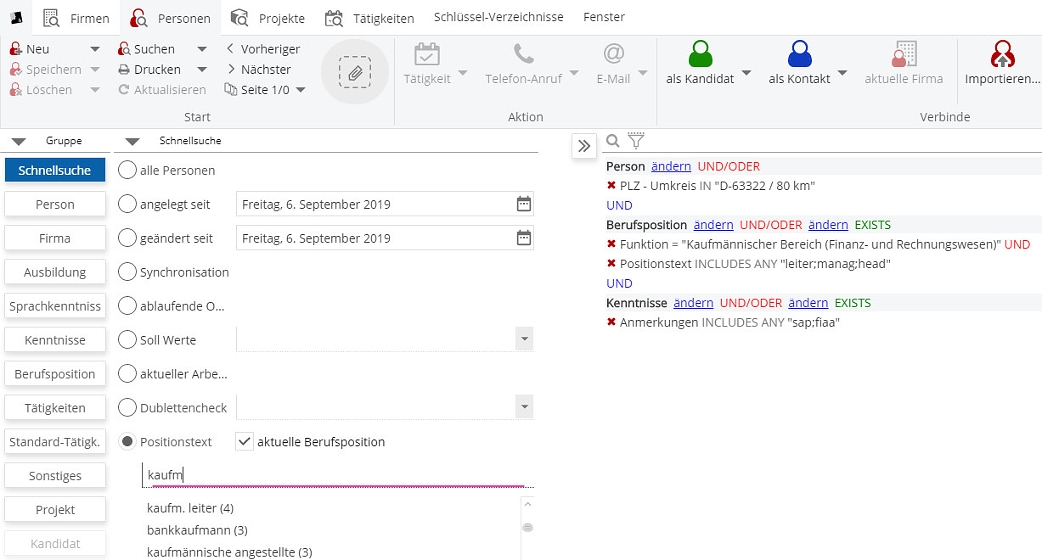Click the blue 'als Kontakt' person icon
Image resolution: width=1042 pixels, height=560 pixels.
pos(799,54)
